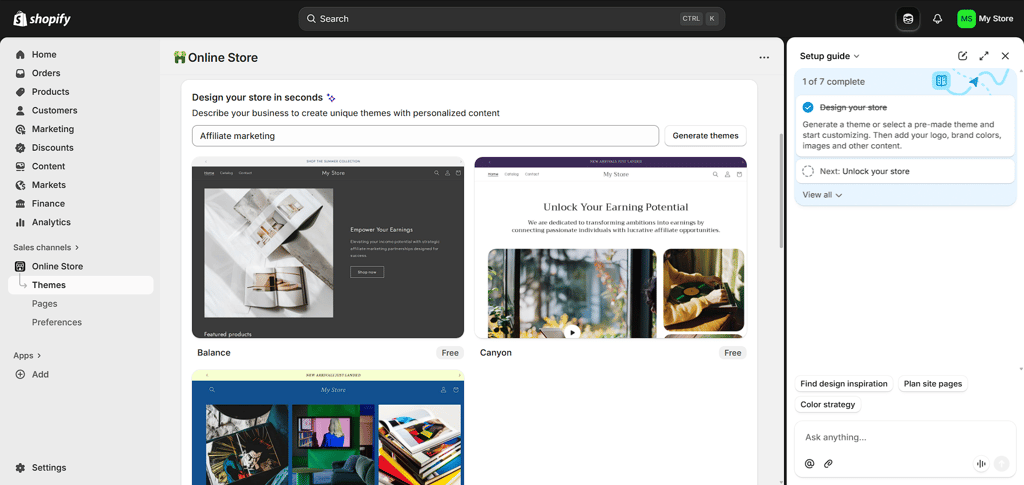Open the Setup guide dropdown
The image size is (1024, 485).
[x=829, y=56]
